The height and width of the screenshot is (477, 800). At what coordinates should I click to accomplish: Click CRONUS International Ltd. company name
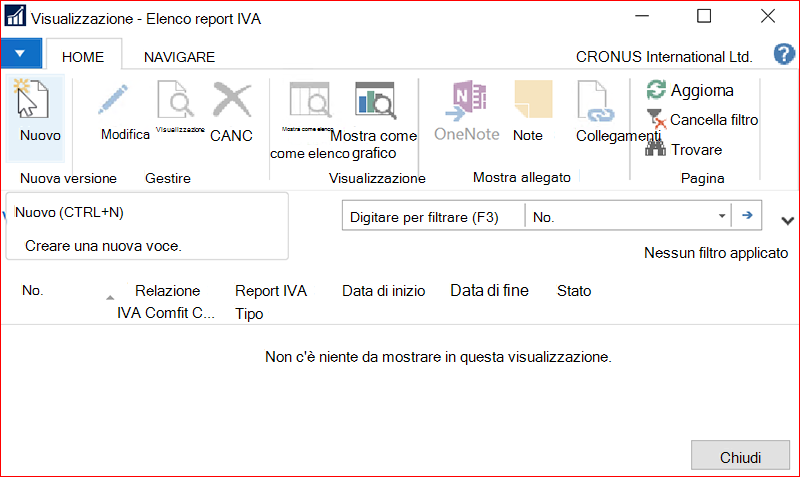pos(664,57)
